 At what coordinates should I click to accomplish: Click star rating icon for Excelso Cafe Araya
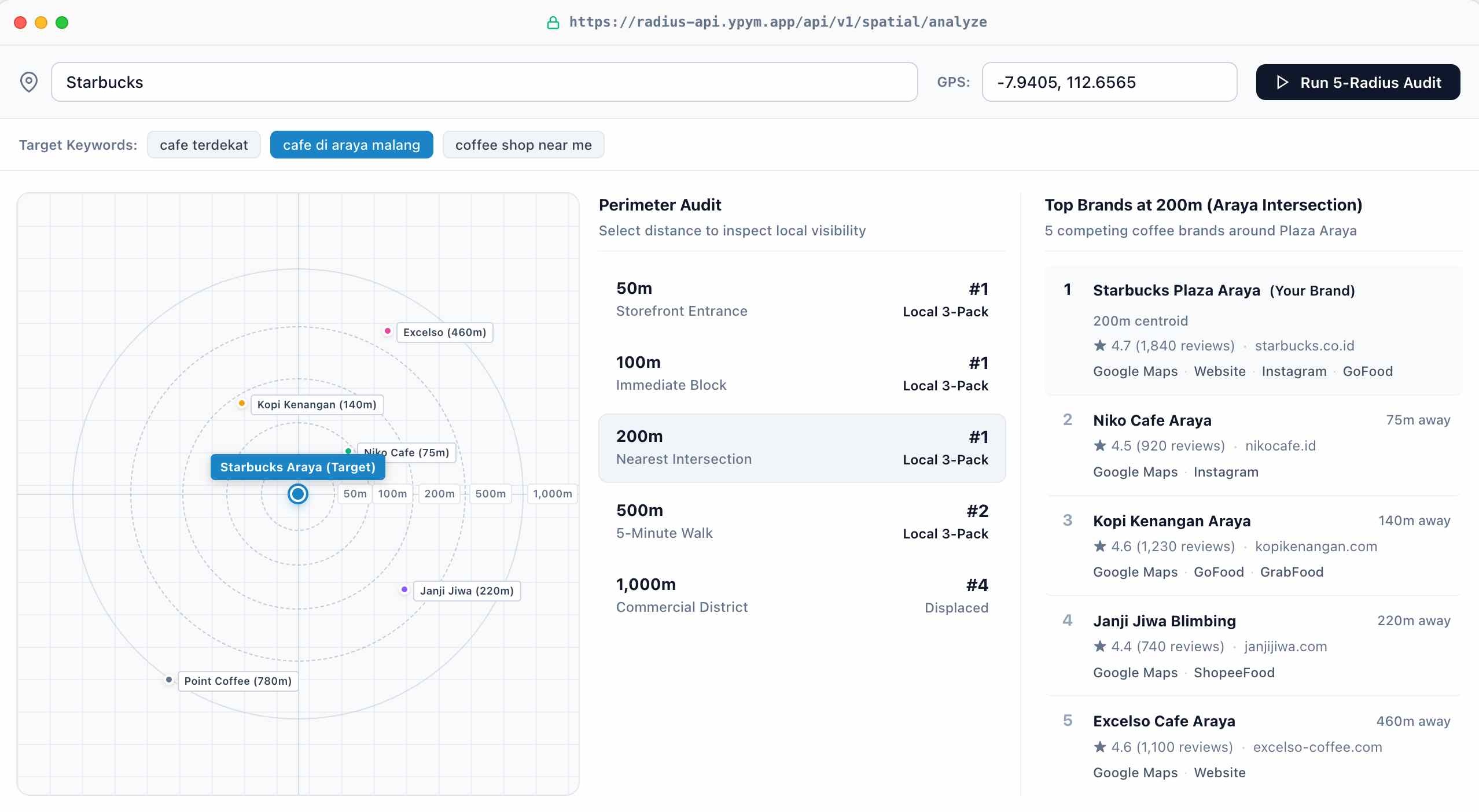click(1100, 747)
